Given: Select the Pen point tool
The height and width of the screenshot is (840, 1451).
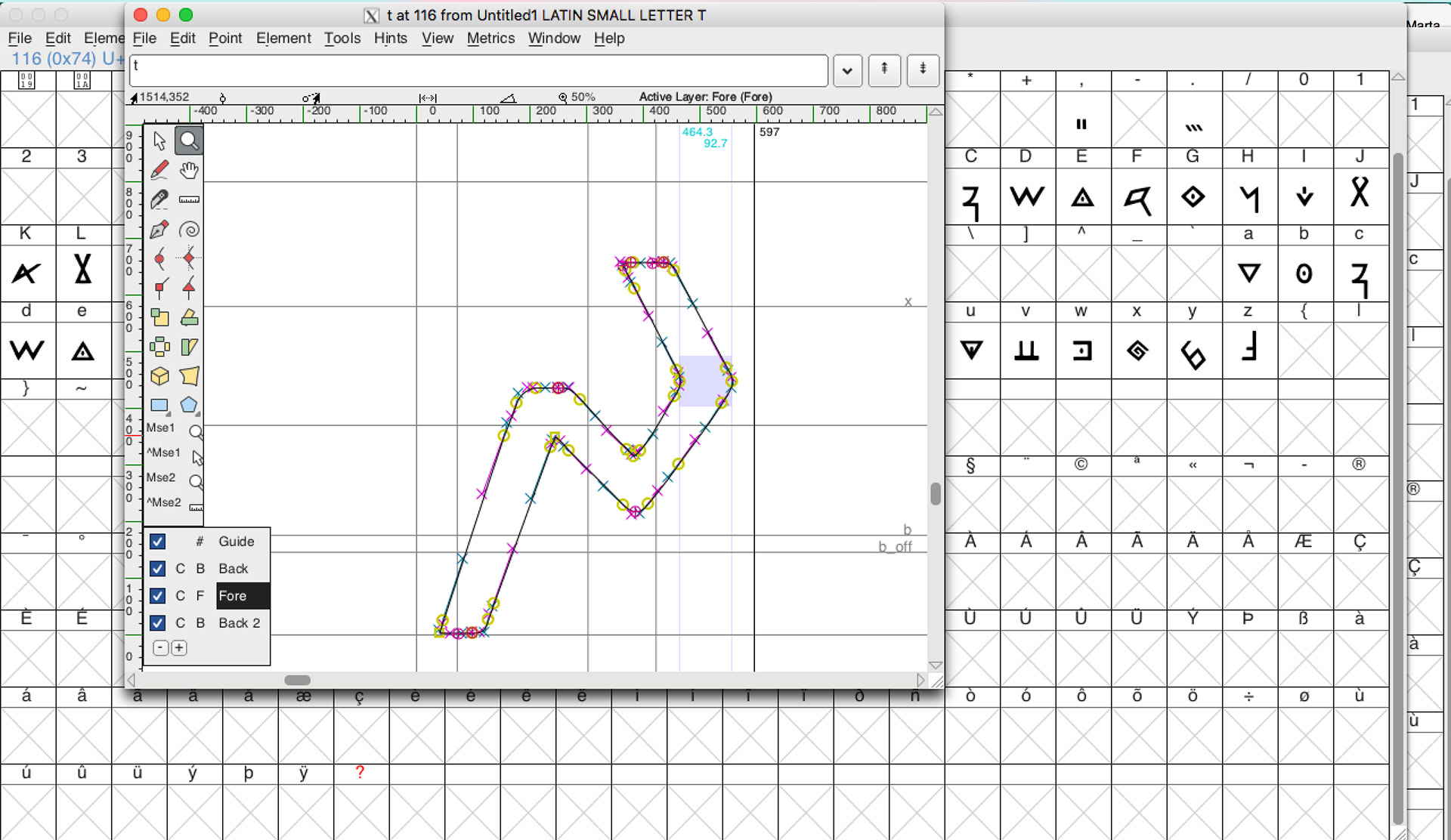Looking at the screenshot, I should [159, 230].
